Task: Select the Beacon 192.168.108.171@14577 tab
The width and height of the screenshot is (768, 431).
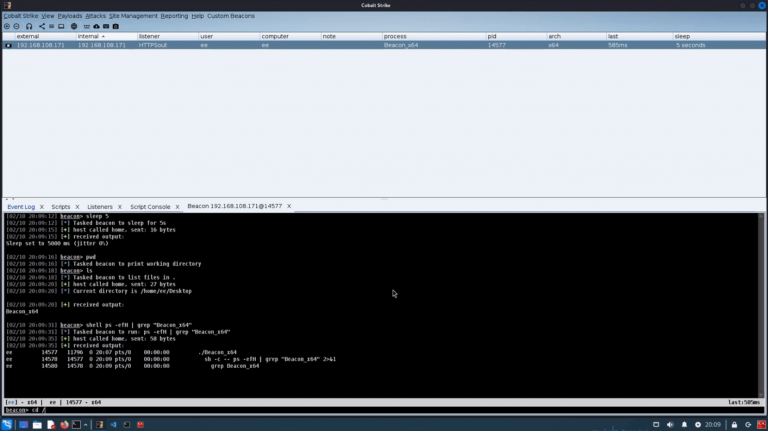Action: click(235, 206)
